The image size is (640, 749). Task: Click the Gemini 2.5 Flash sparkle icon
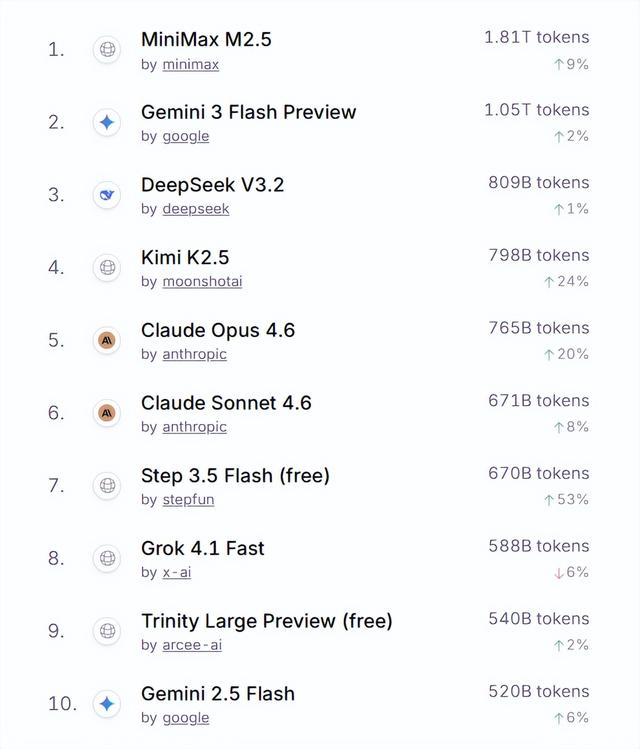pos(107,704)
